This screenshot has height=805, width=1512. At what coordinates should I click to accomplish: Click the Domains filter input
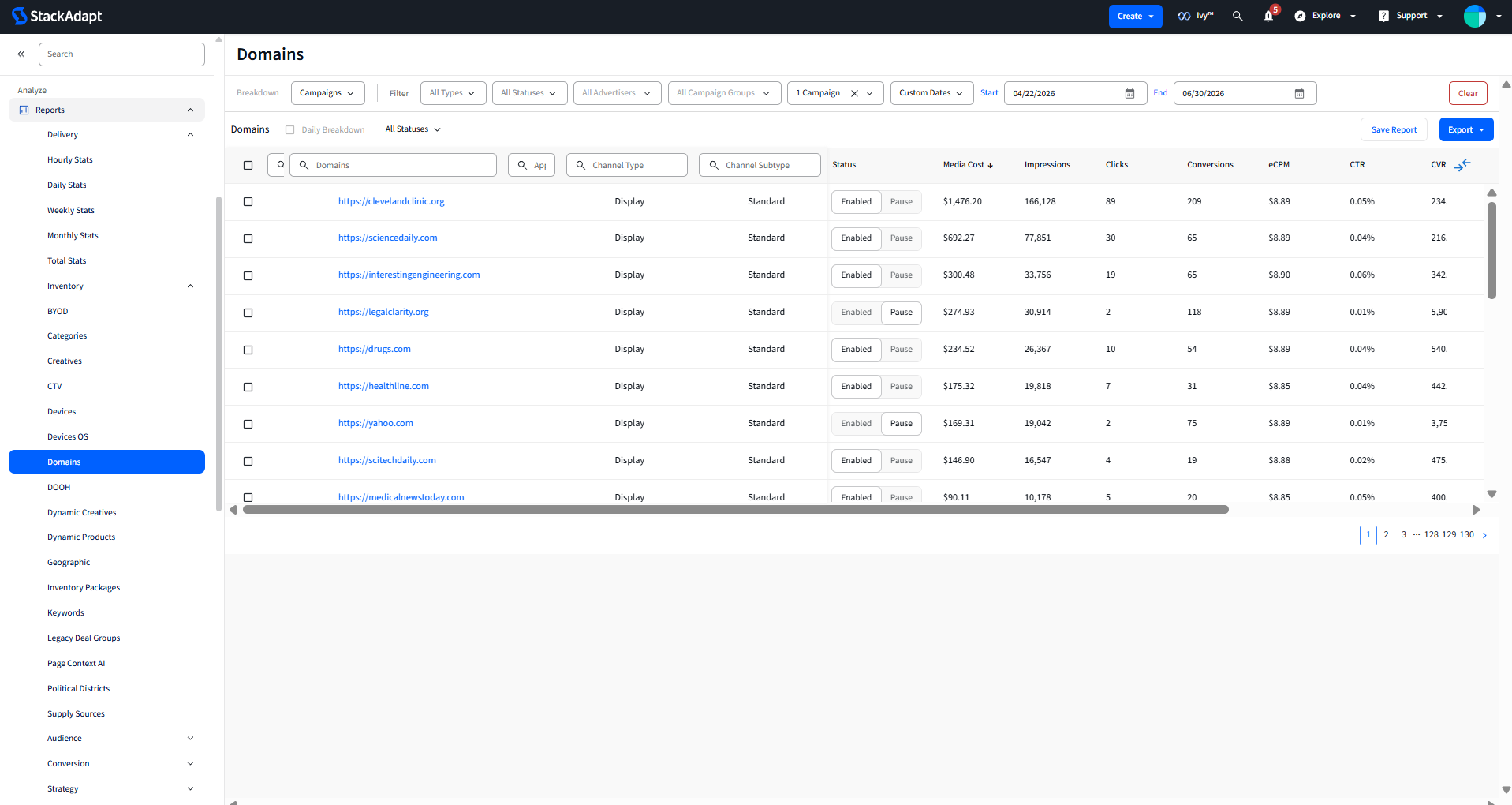393,165
